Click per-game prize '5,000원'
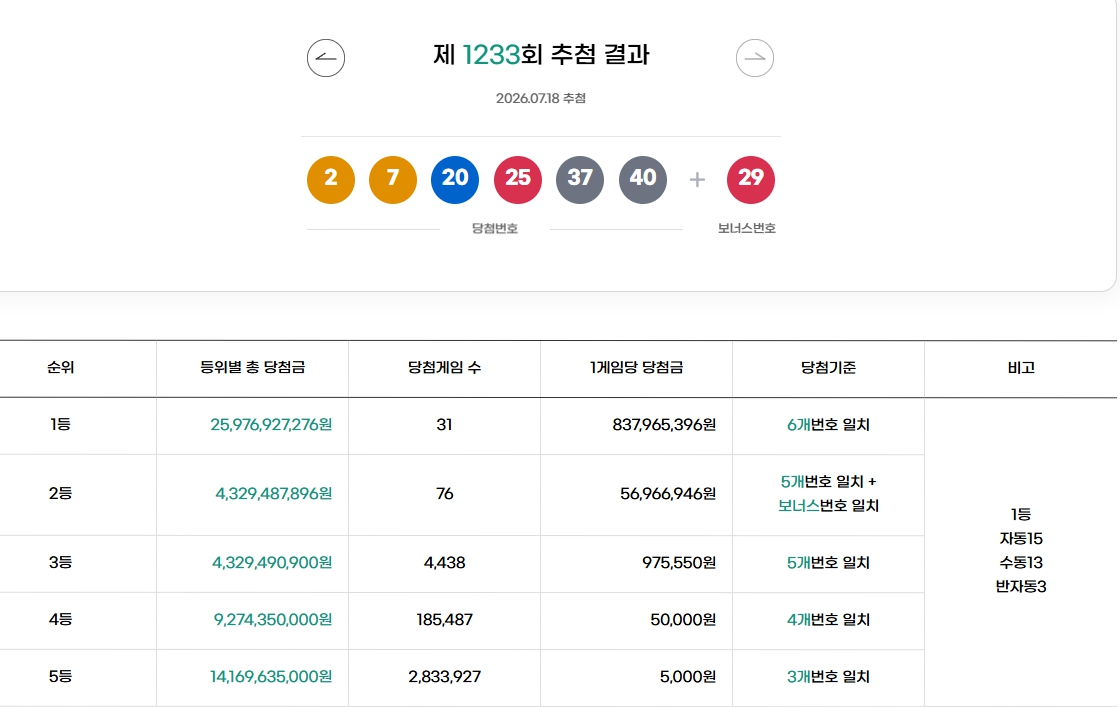 [688, 676]
